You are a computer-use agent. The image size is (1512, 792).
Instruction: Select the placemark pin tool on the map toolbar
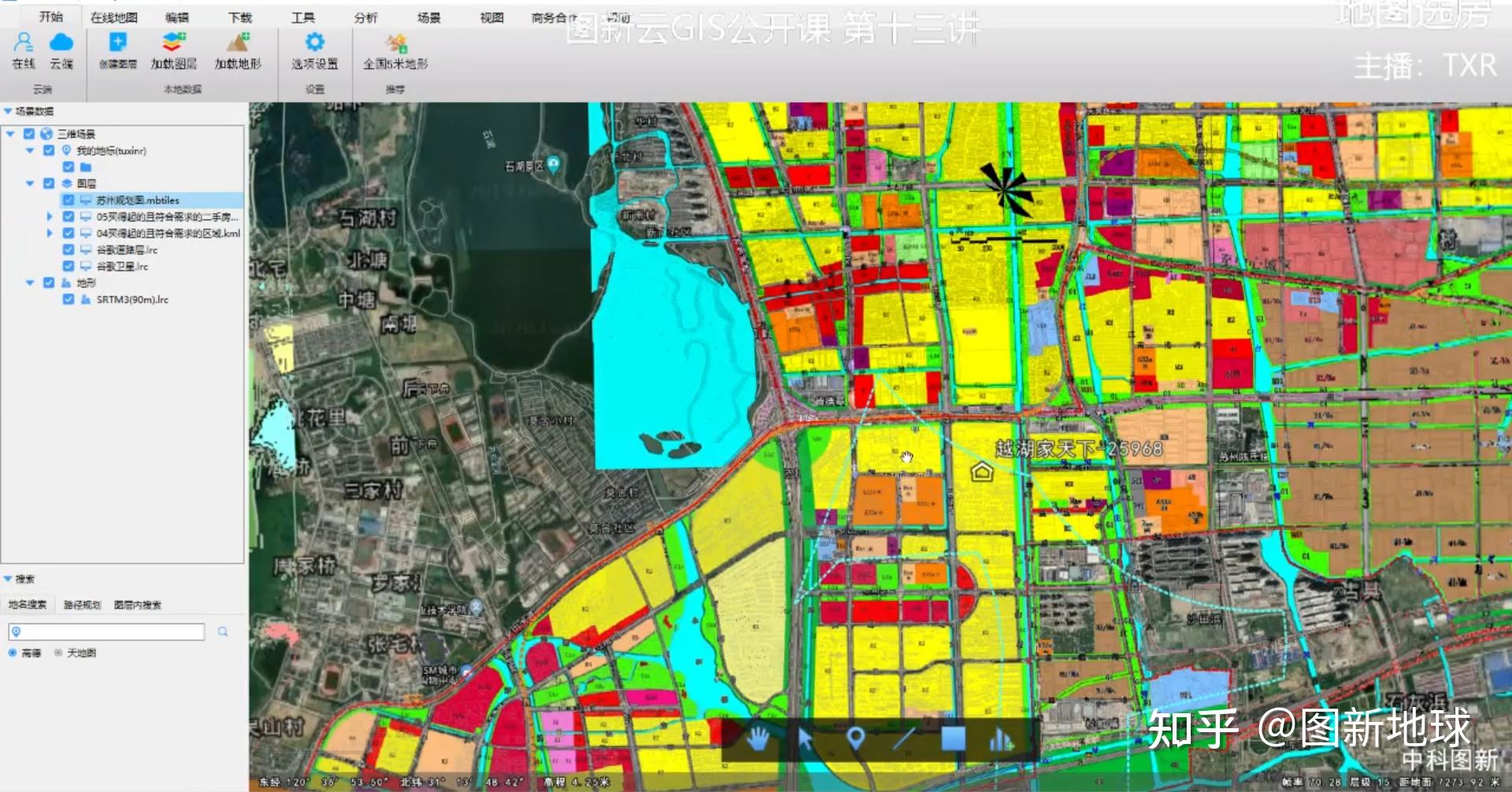856,739
